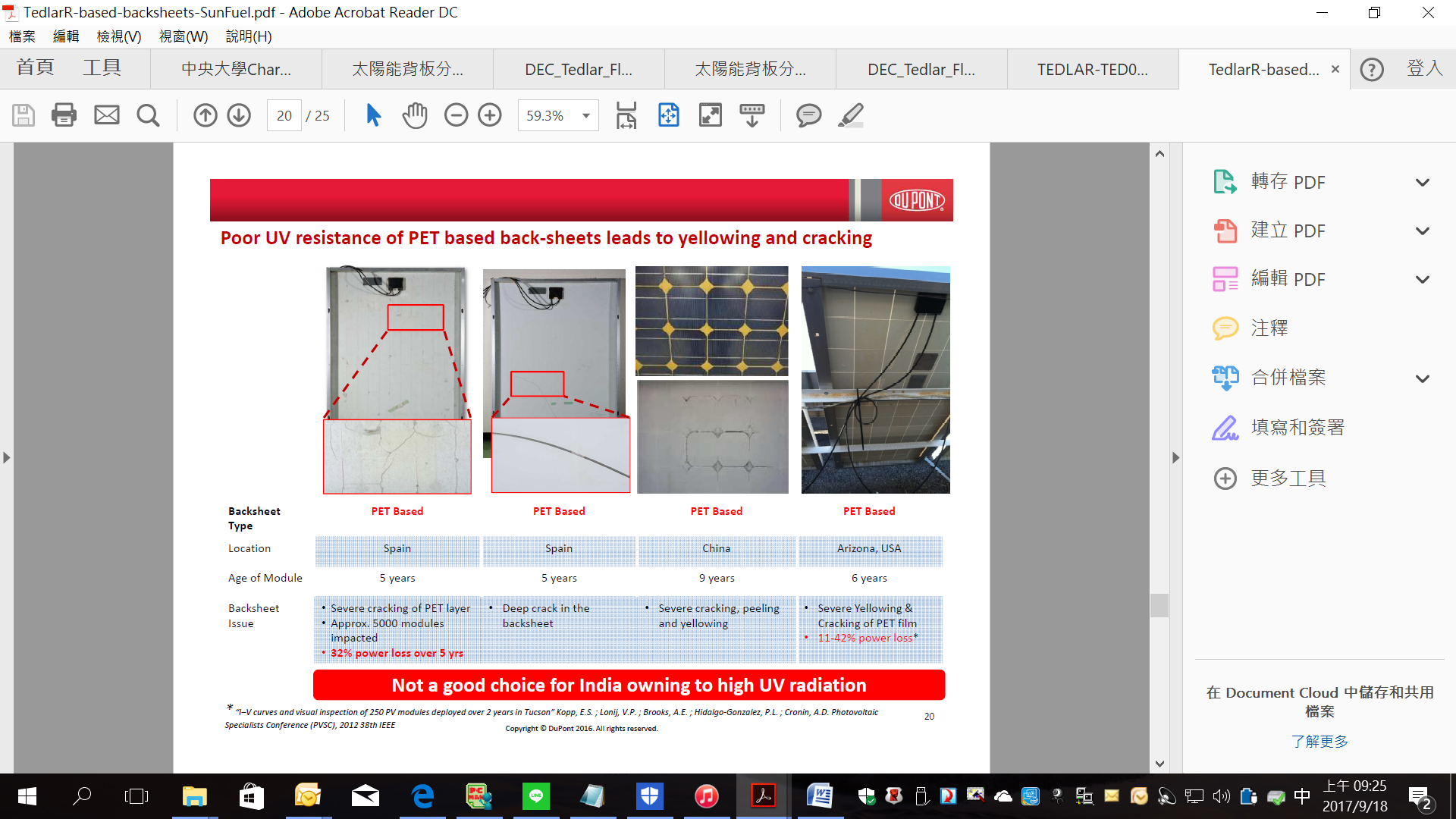Select the highlighter pen tool
The image size is (1456, 819).
pos(851,115)
